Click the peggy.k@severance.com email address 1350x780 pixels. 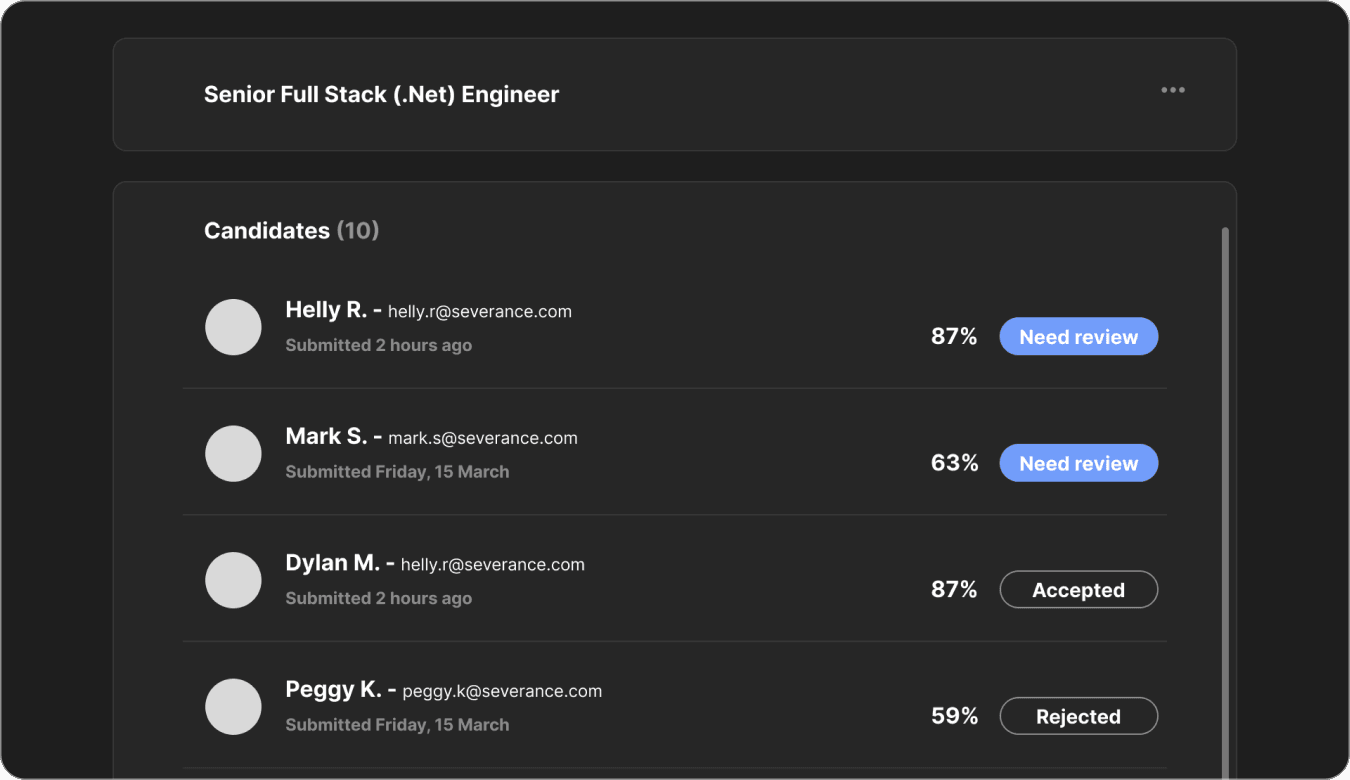click(x=502, y=691)
